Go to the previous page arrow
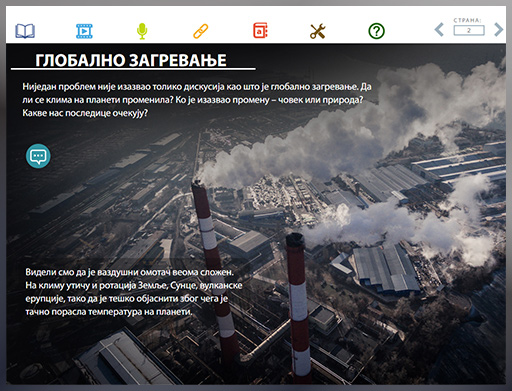Viewport: 512px width, 391px height. click(x=439, y=30)
